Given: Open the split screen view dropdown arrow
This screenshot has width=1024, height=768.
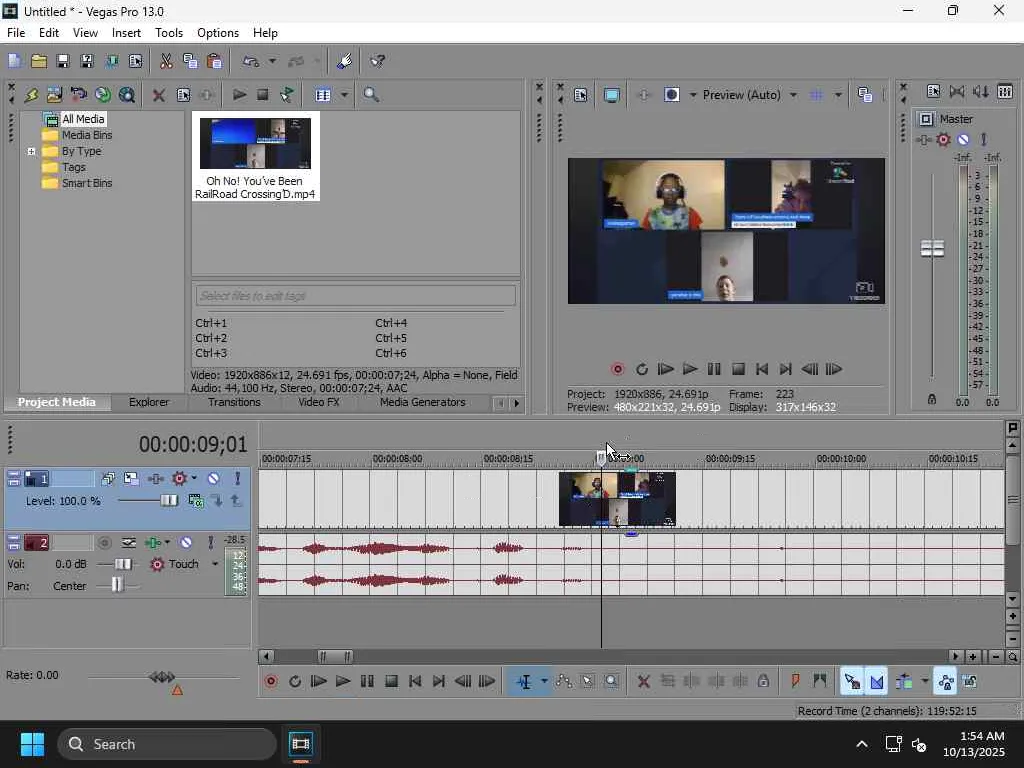Looking at the screenshot, I should coord(693,95).
